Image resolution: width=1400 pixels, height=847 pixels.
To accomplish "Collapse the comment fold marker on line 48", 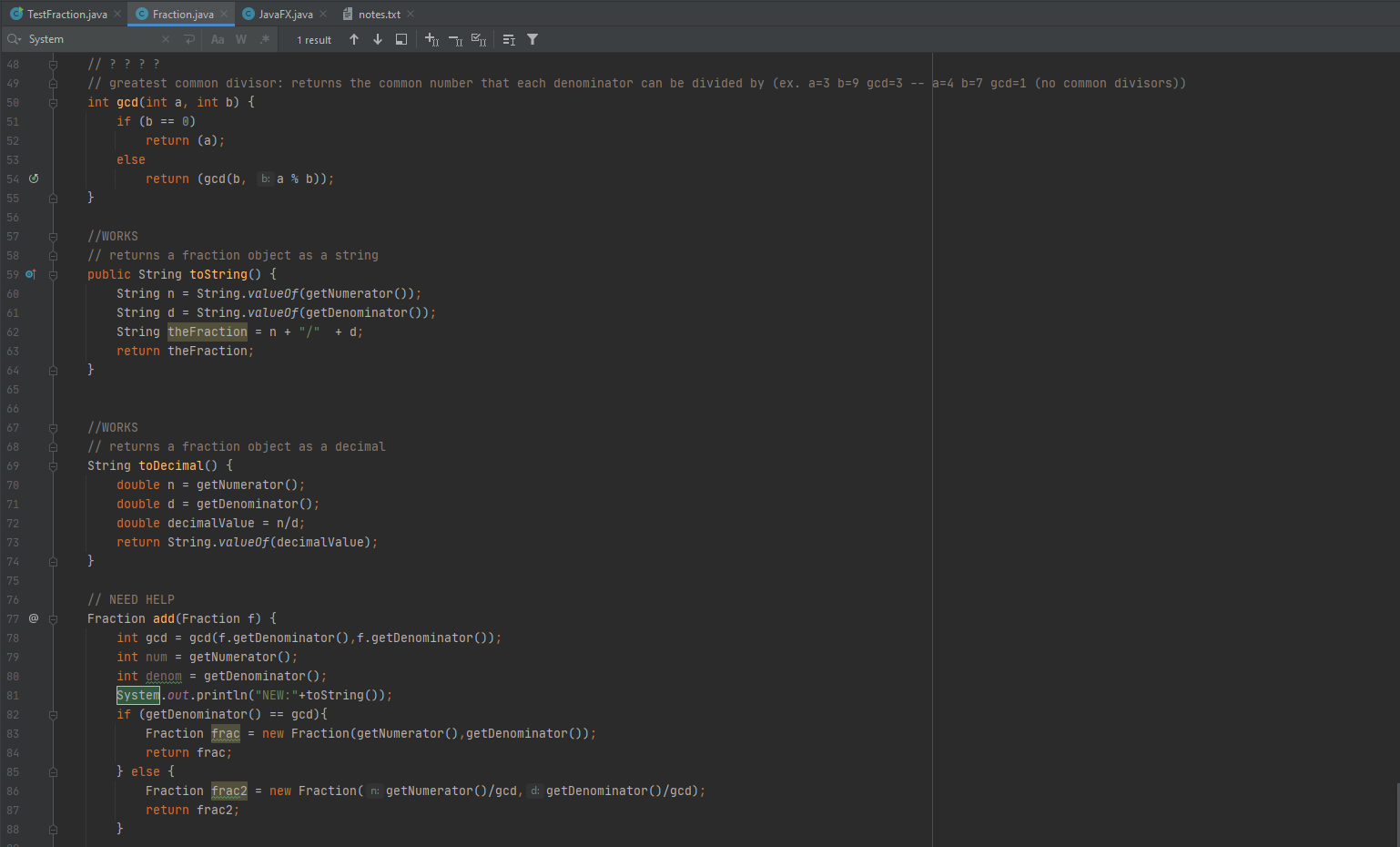I will tap(53, 64).
